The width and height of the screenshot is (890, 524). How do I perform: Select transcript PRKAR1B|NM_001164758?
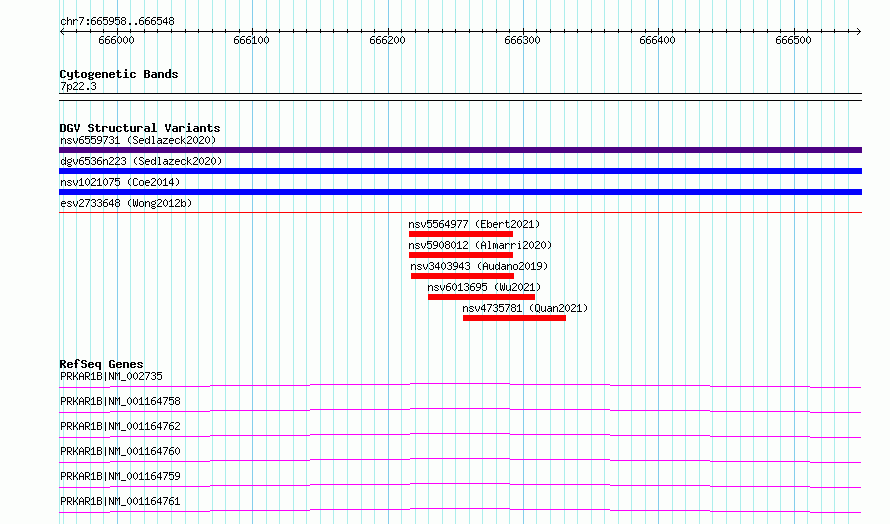tap(120, 401)
